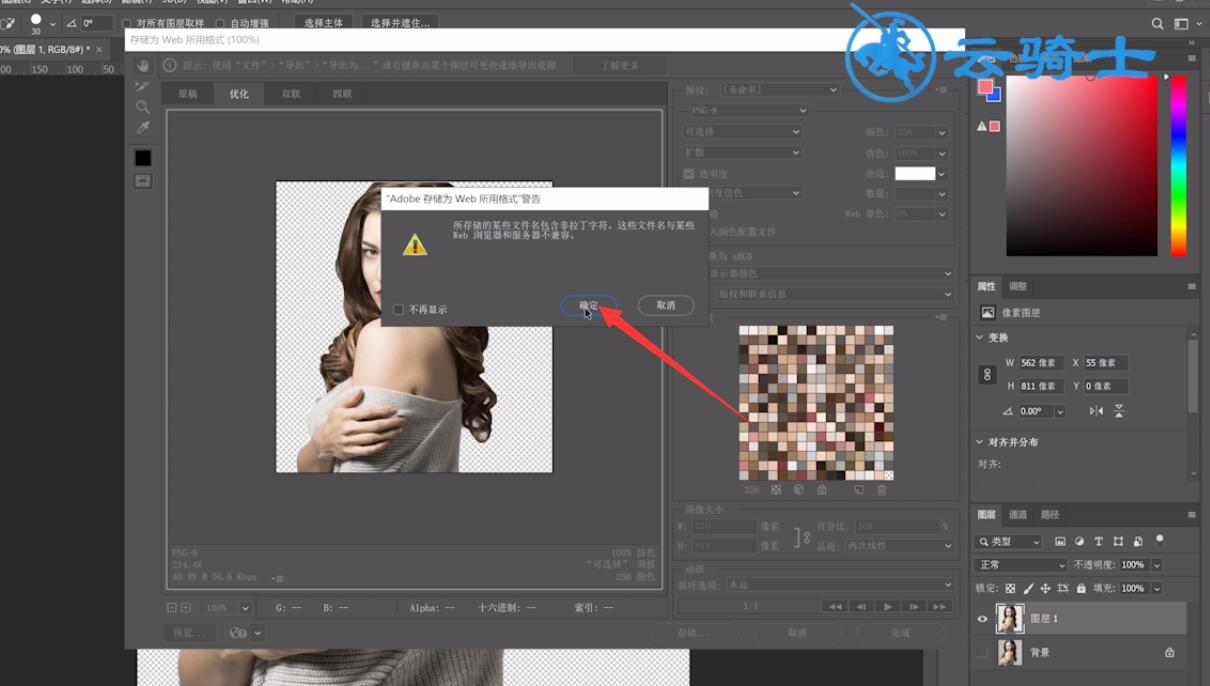
Task: Open the PNG-8 format dropdown
Action: pos(748,110)
